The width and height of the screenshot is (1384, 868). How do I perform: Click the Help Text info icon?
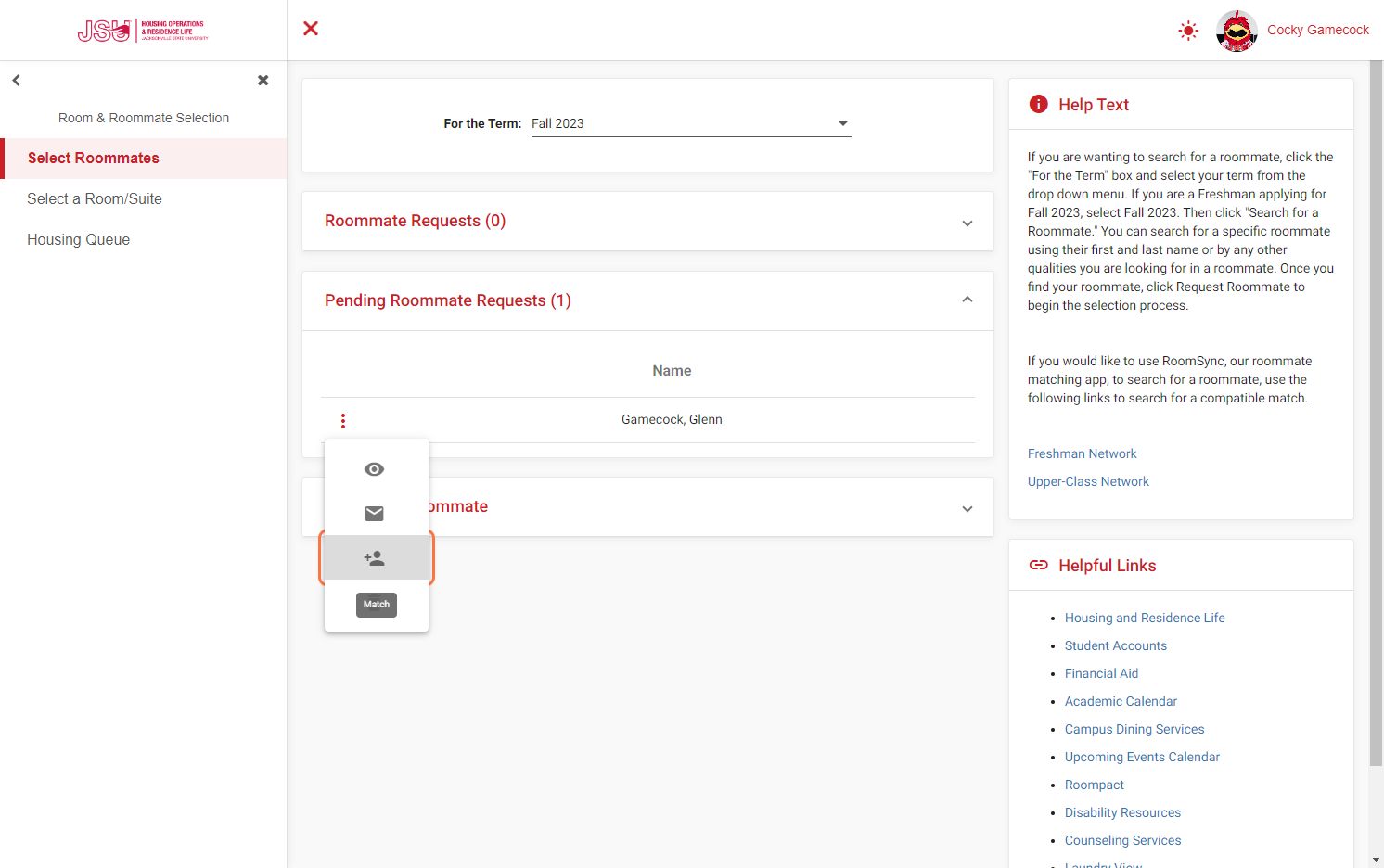[x=1039, y=105]
